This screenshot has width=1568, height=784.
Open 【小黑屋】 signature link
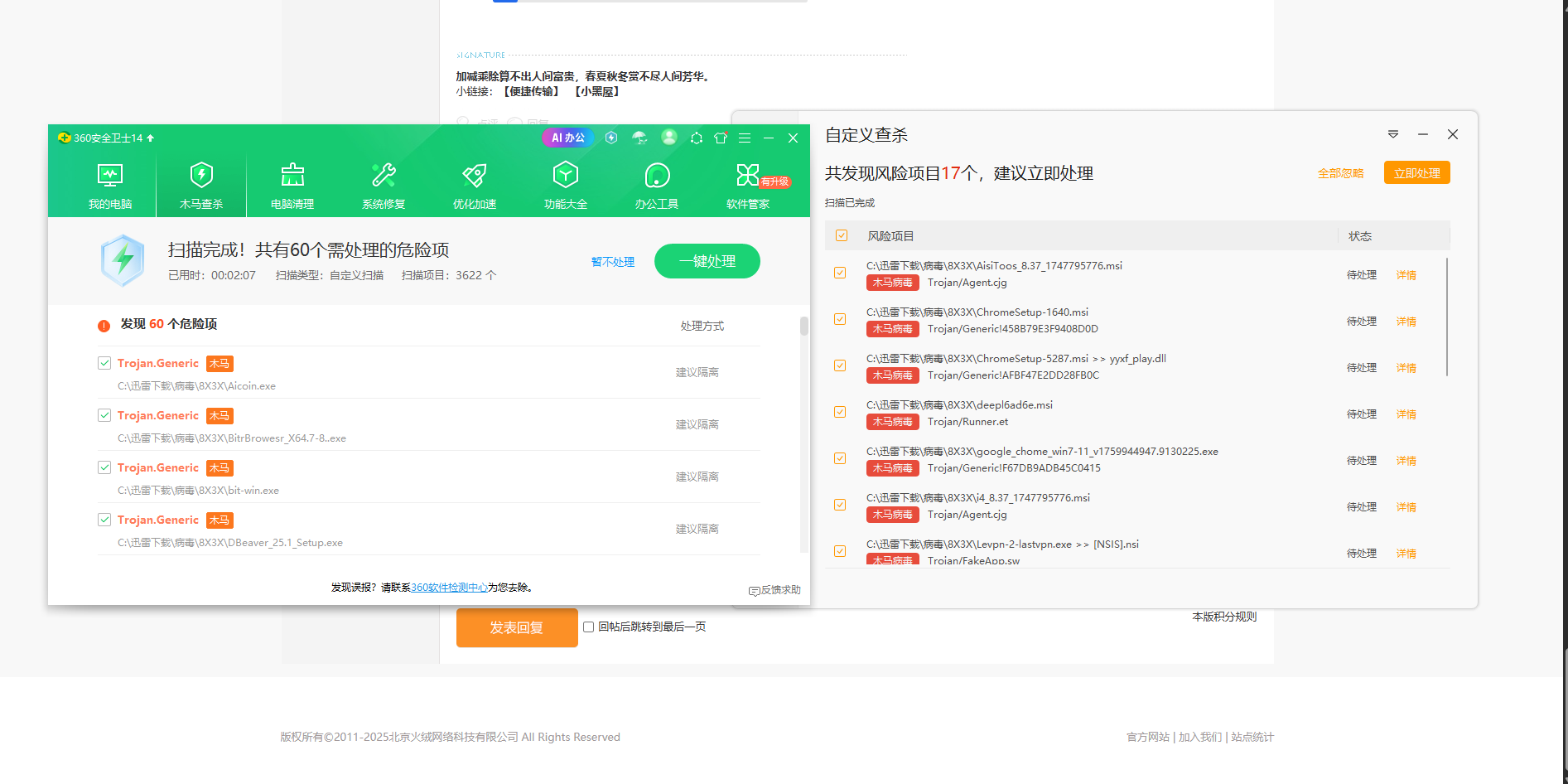click(597, 91)
